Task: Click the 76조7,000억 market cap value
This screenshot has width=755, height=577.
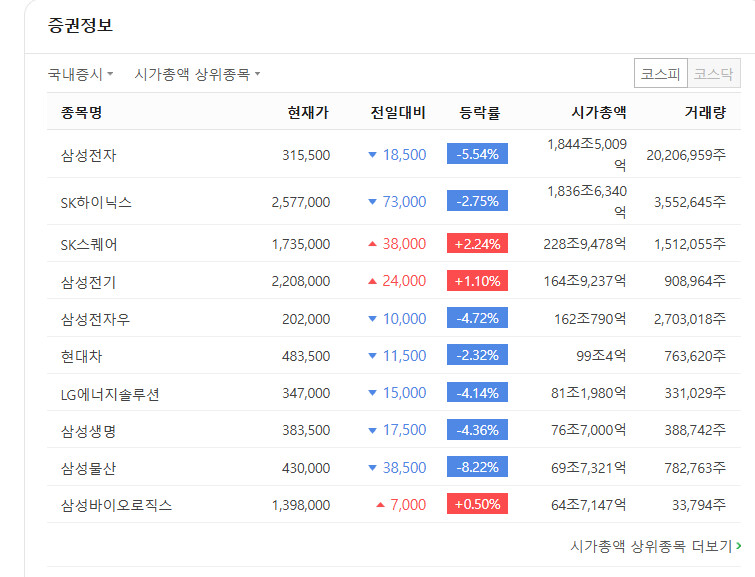Action: (588, 430)
